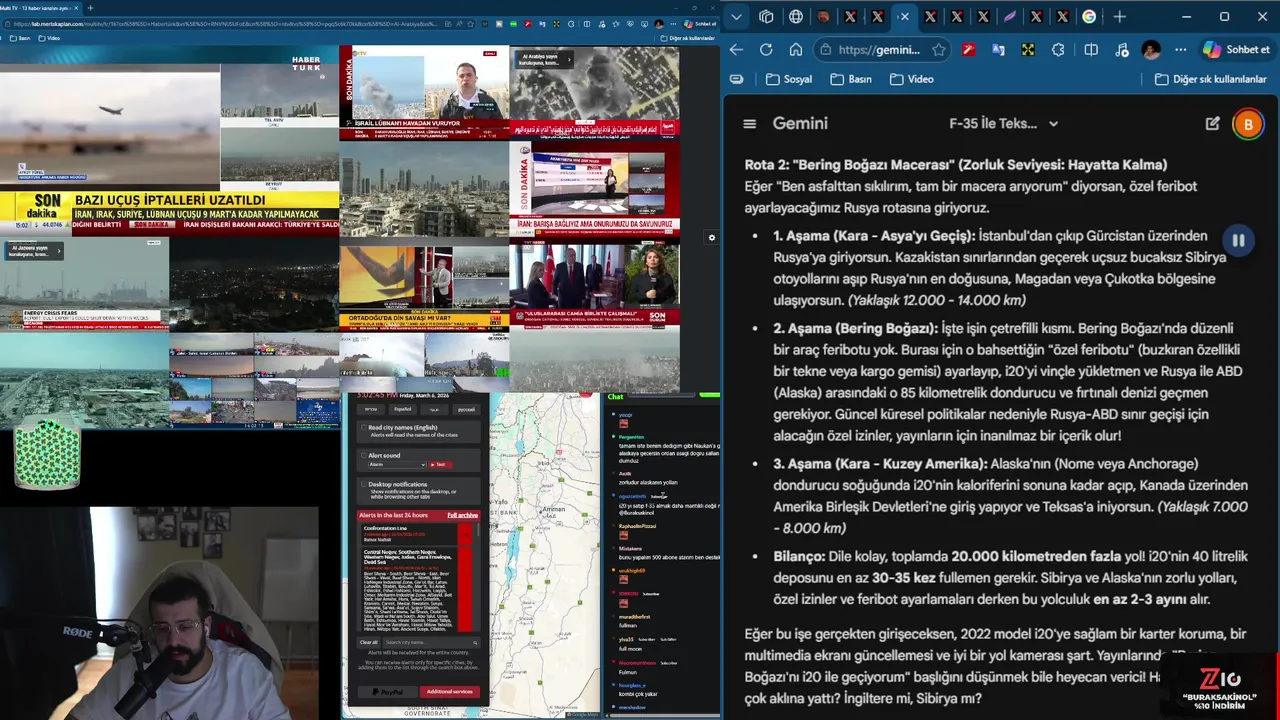Open Gemini main menu hamburger icon
Screen dimensions: 1280x720
point(749,124)
